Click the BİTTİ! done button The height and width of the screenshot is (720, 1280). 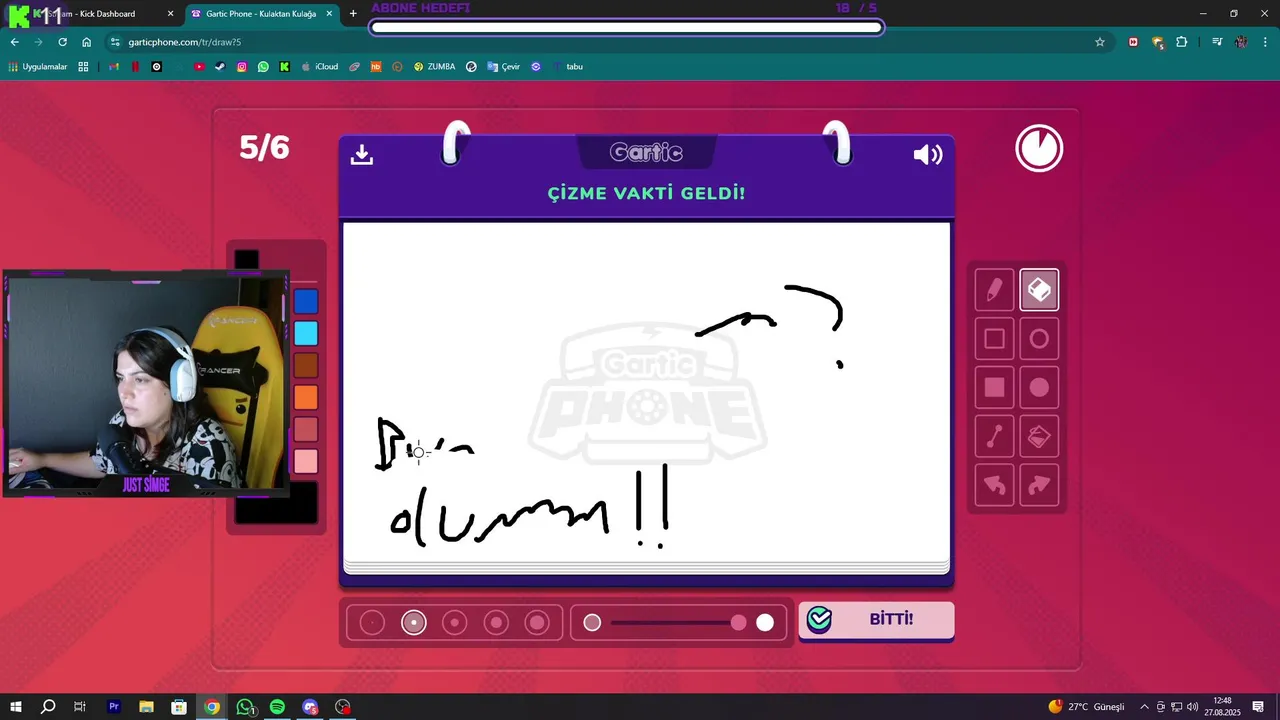[876, 619]
